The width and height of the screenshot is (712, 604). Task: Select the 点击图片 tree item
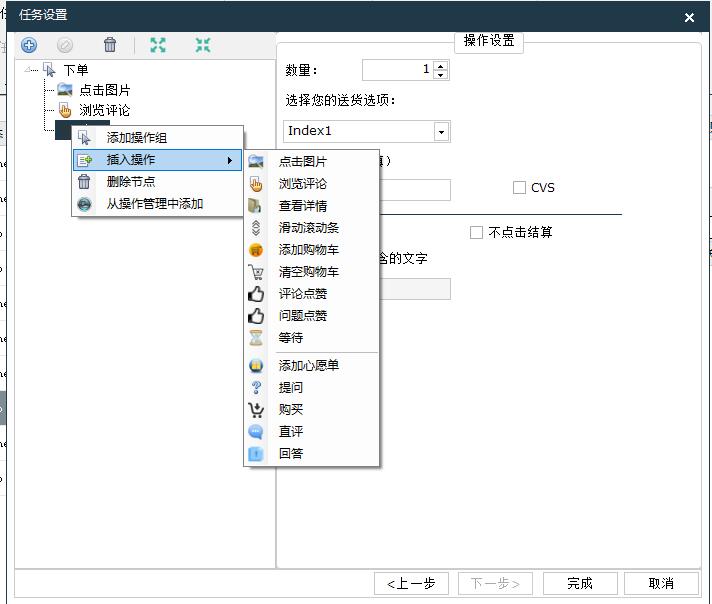pos(104,90)
